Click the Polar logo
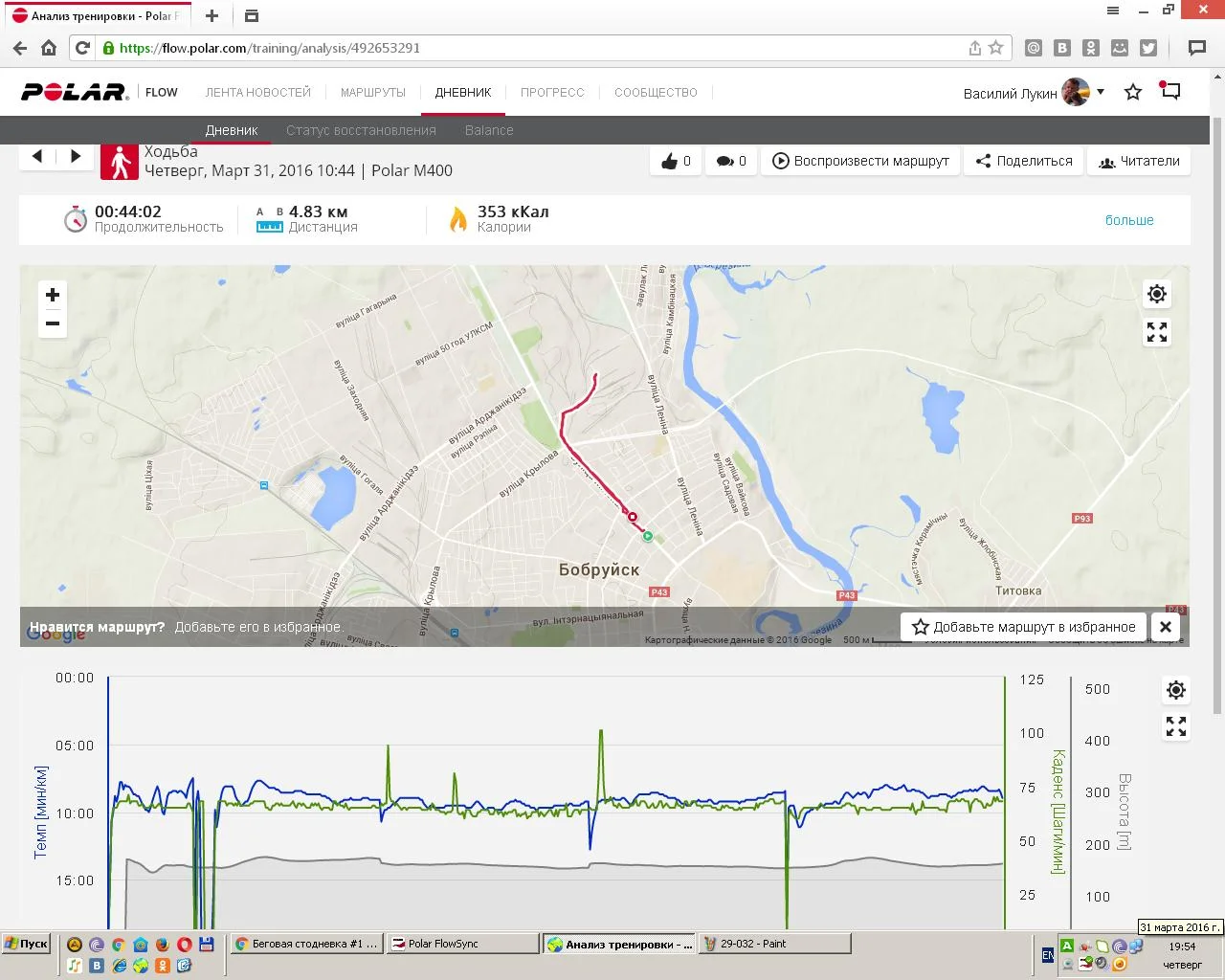Image resolution: width=1225 pixels, height=980 pixels. [x=75, y=92]
